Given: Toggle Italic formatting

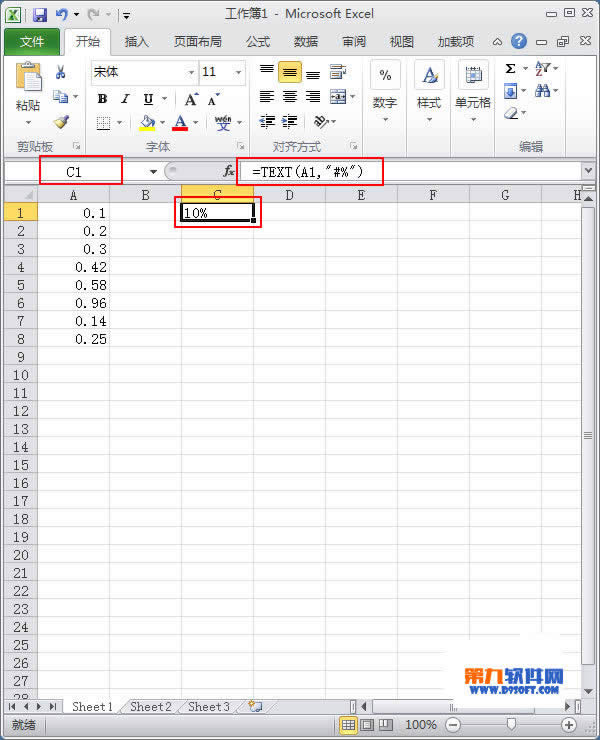Looking at the screenshot, I should point(125,99).
